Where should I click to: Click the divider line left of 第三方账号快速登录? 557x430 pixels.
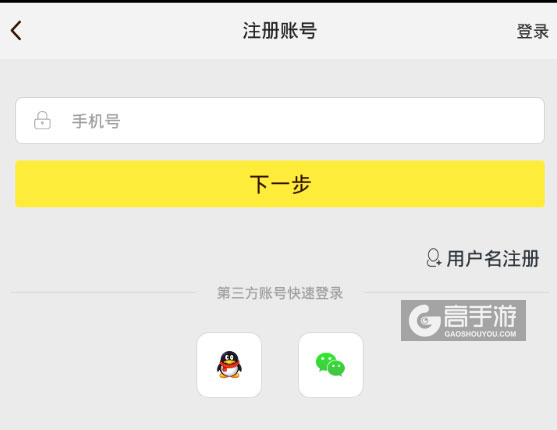coord(103,293)
